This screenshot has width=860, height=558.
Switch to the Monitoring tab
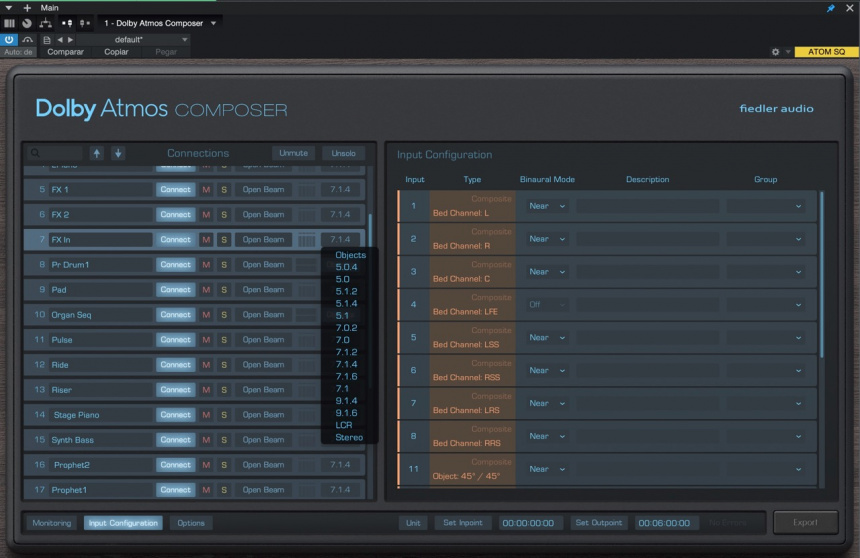[x=52, y=523]
